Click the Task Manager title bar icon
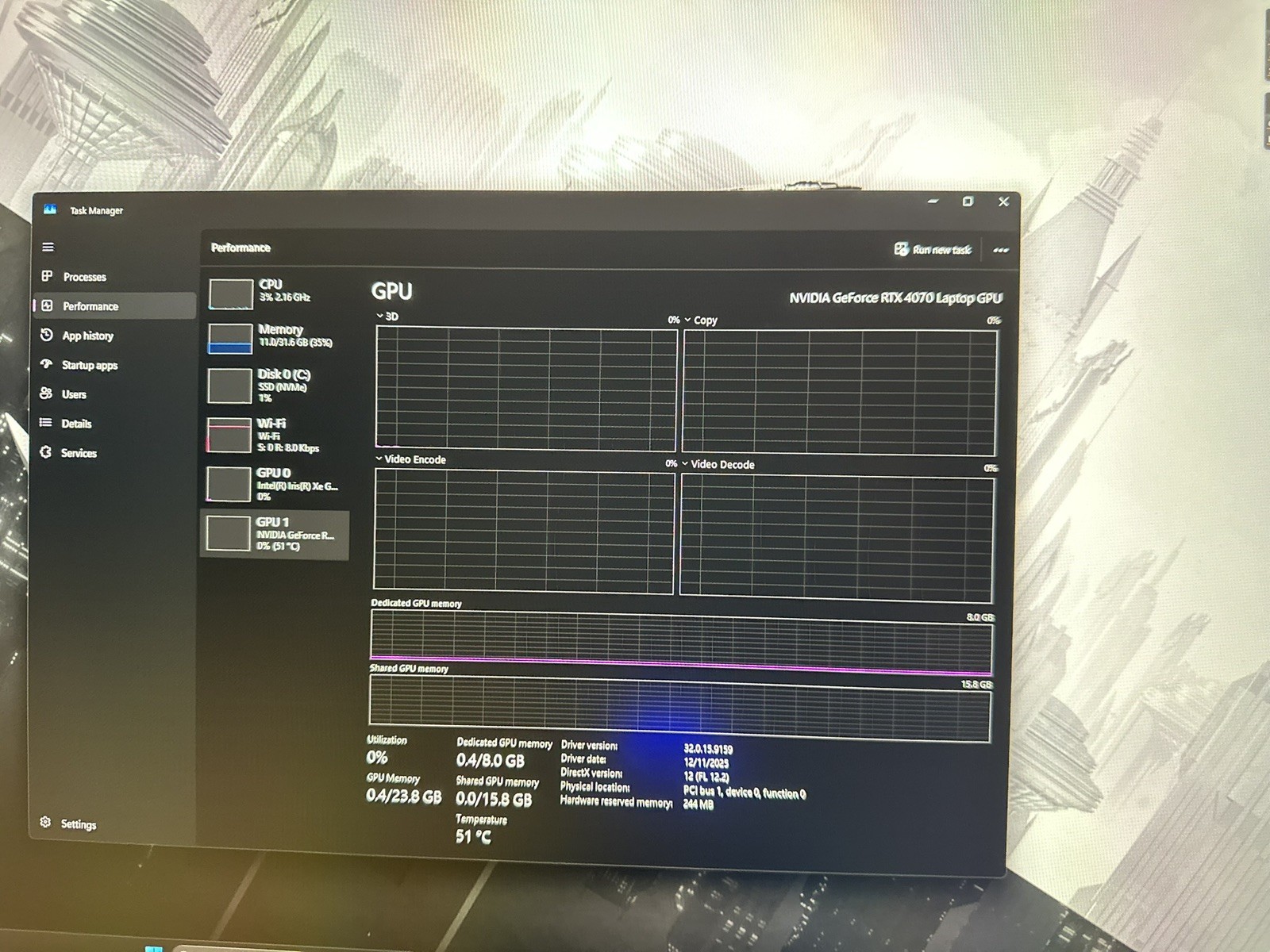Image resolution: width=1270 pixels, height=952 pixels. tap(50, 209)
